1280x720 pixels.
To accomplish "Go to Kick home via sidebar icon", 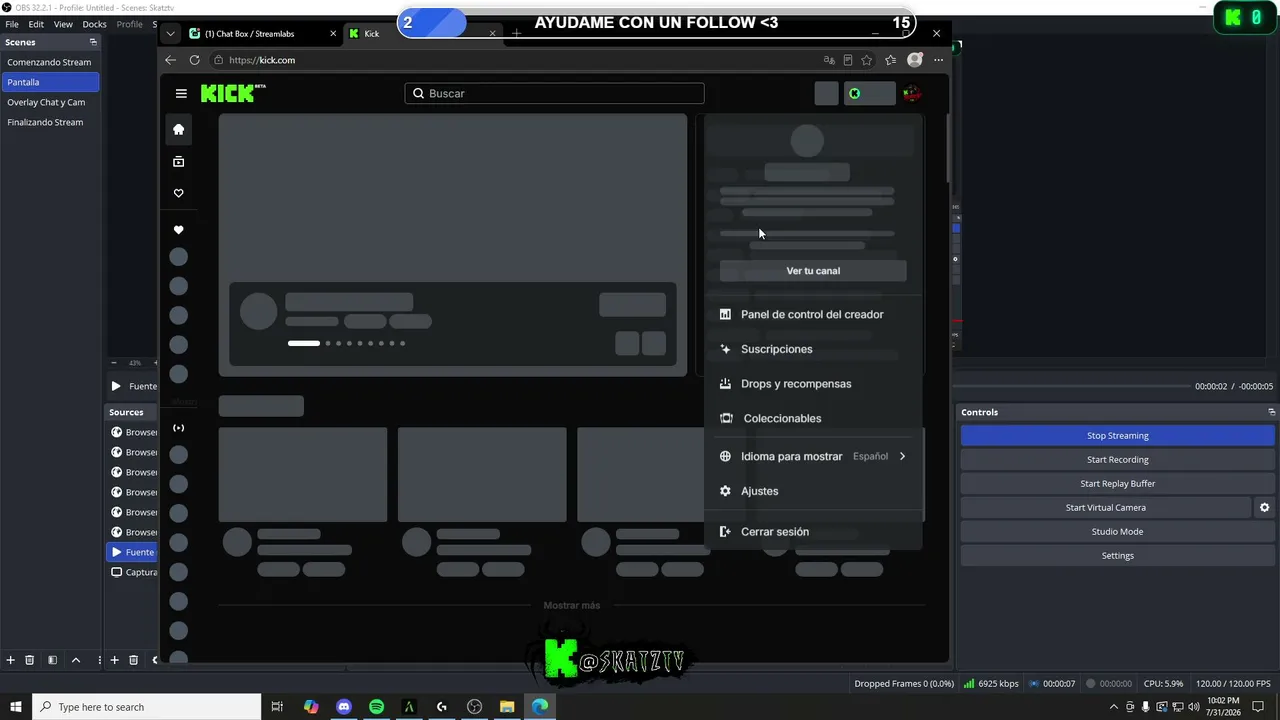I will (179, 129).
